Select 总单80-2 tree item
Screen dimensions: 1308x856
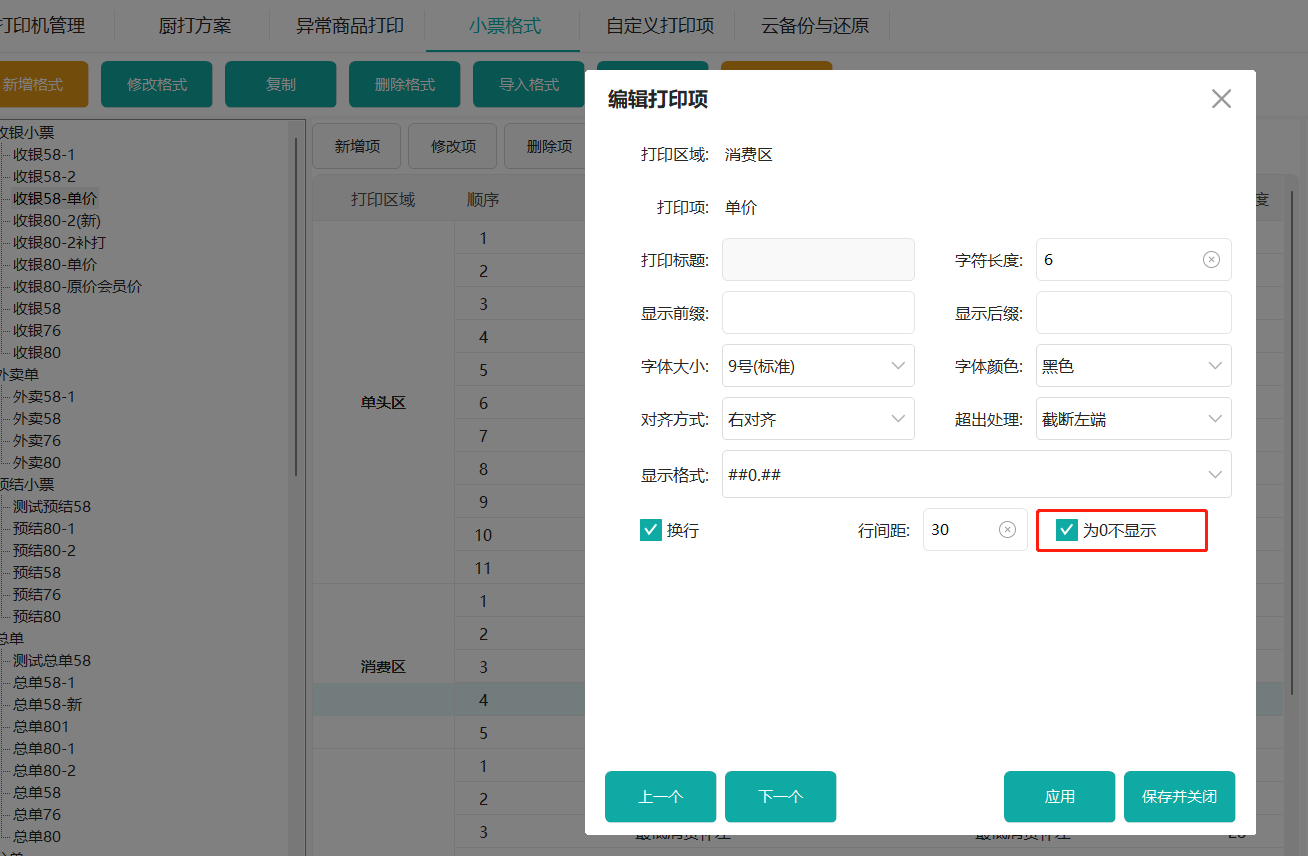(44, 770)
